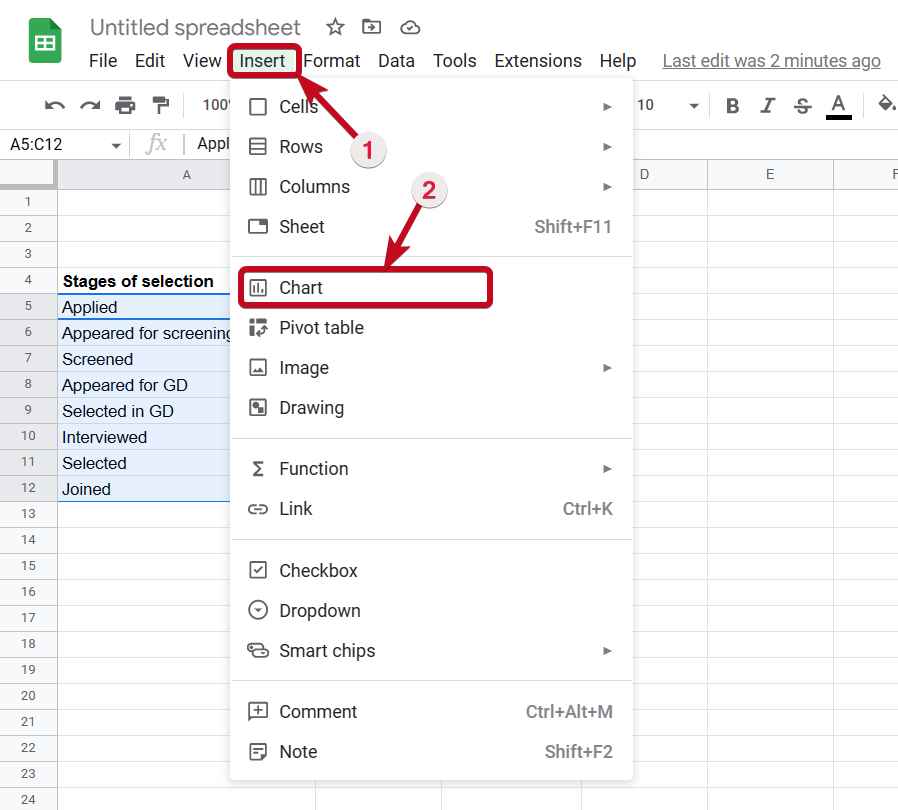Image resolution: width=898 pixels, height=810 pixels.
Task: Choose Sheet from the Insert menu
Action: (x=431, y=227)
